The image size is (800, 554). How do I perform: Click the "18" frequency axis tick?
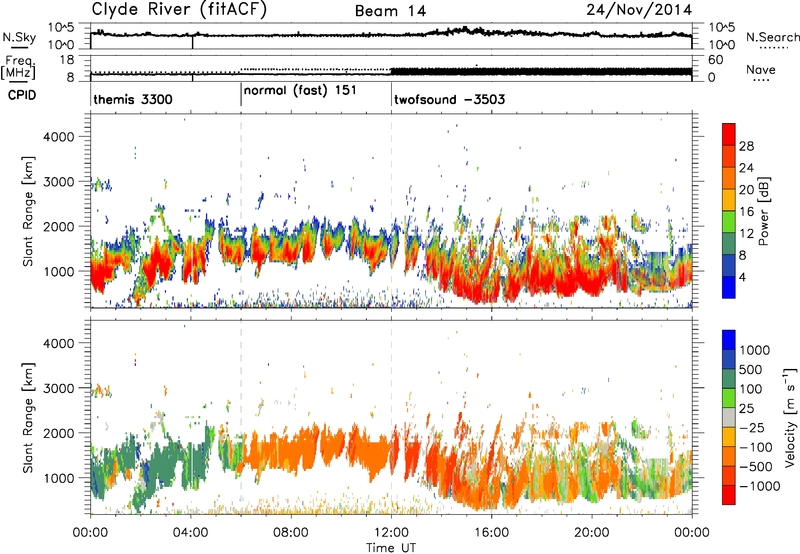(x=67, y=59)
